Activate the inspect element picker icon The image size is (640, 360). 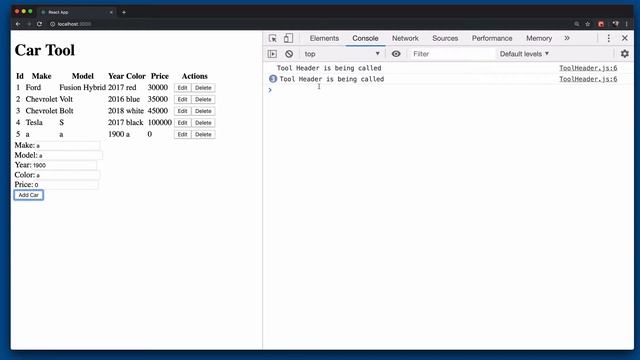(273, 38)
